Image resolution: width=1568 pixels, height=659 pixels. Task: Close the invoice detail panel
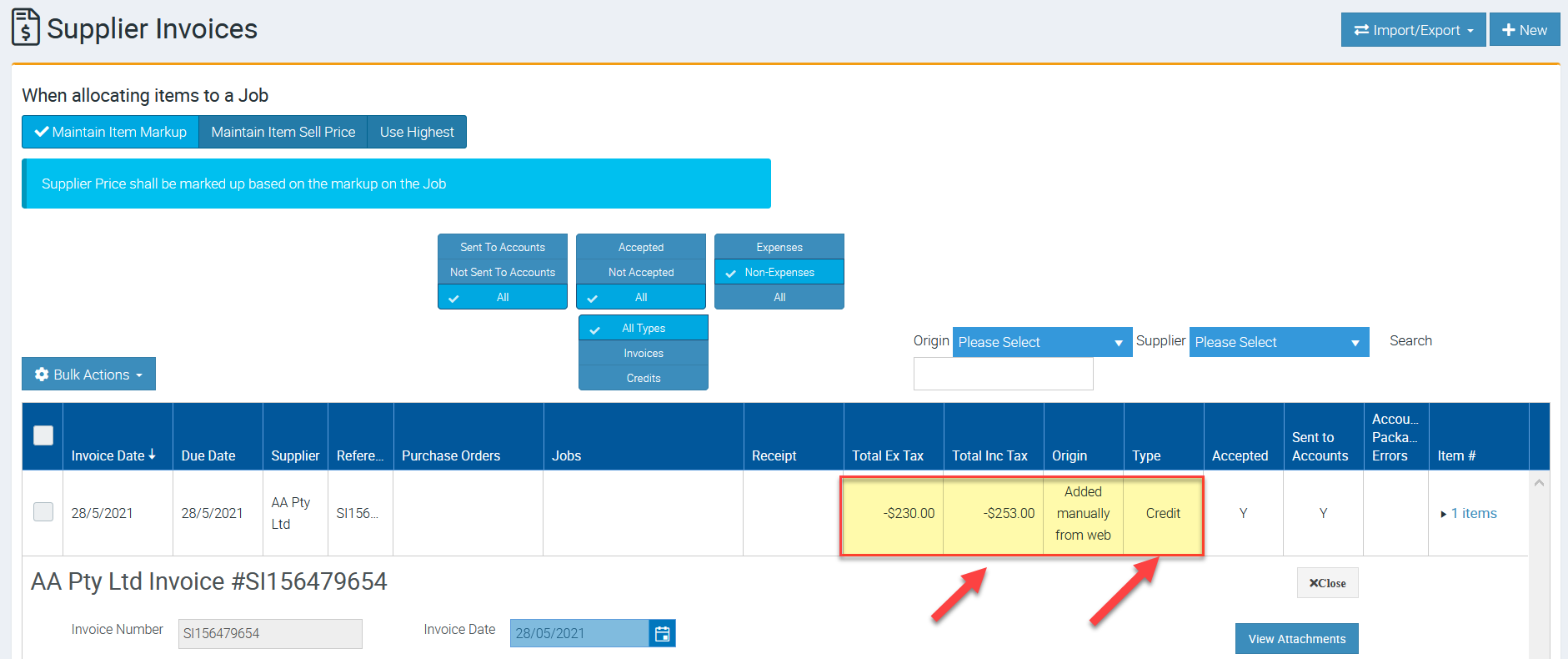tap(1327, 583)
